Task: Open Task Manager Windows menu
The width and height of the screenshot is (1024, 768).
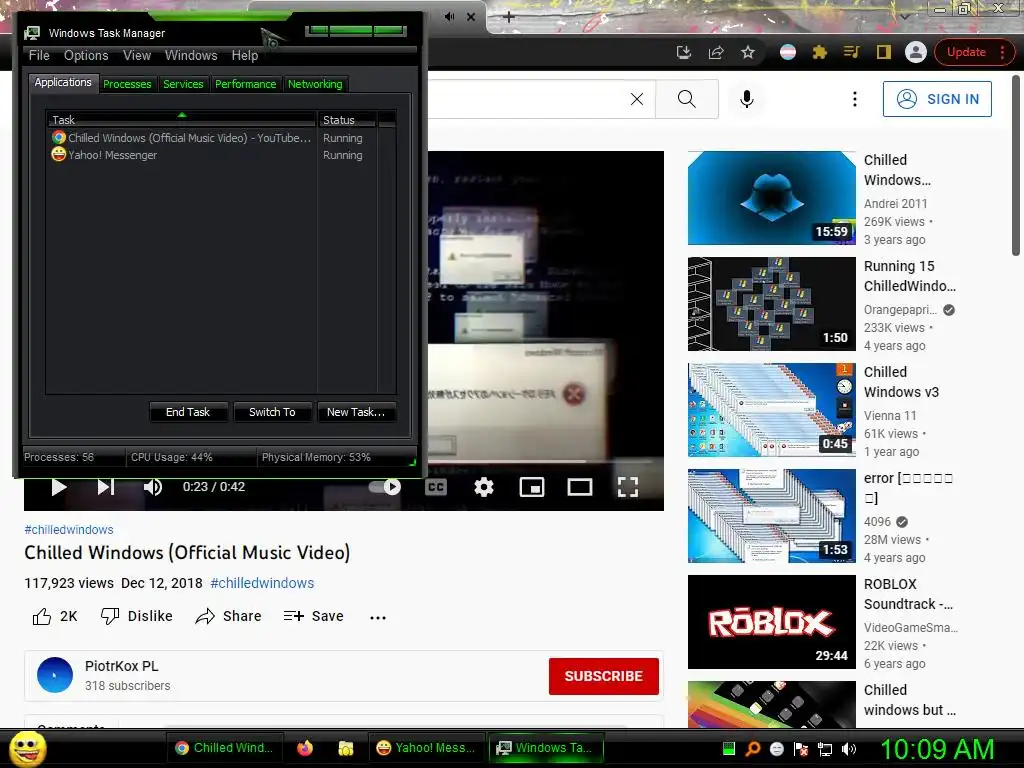Action: point(191,56)
